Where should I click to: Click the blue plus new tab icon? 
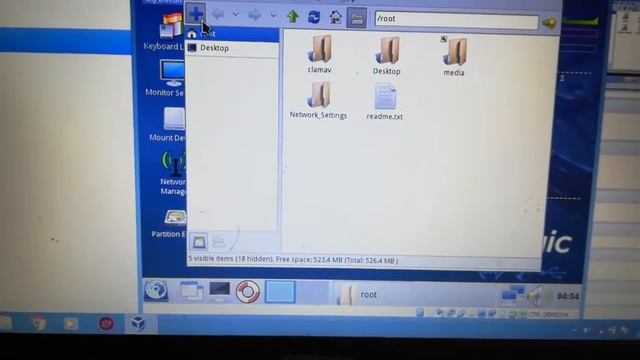196,14
